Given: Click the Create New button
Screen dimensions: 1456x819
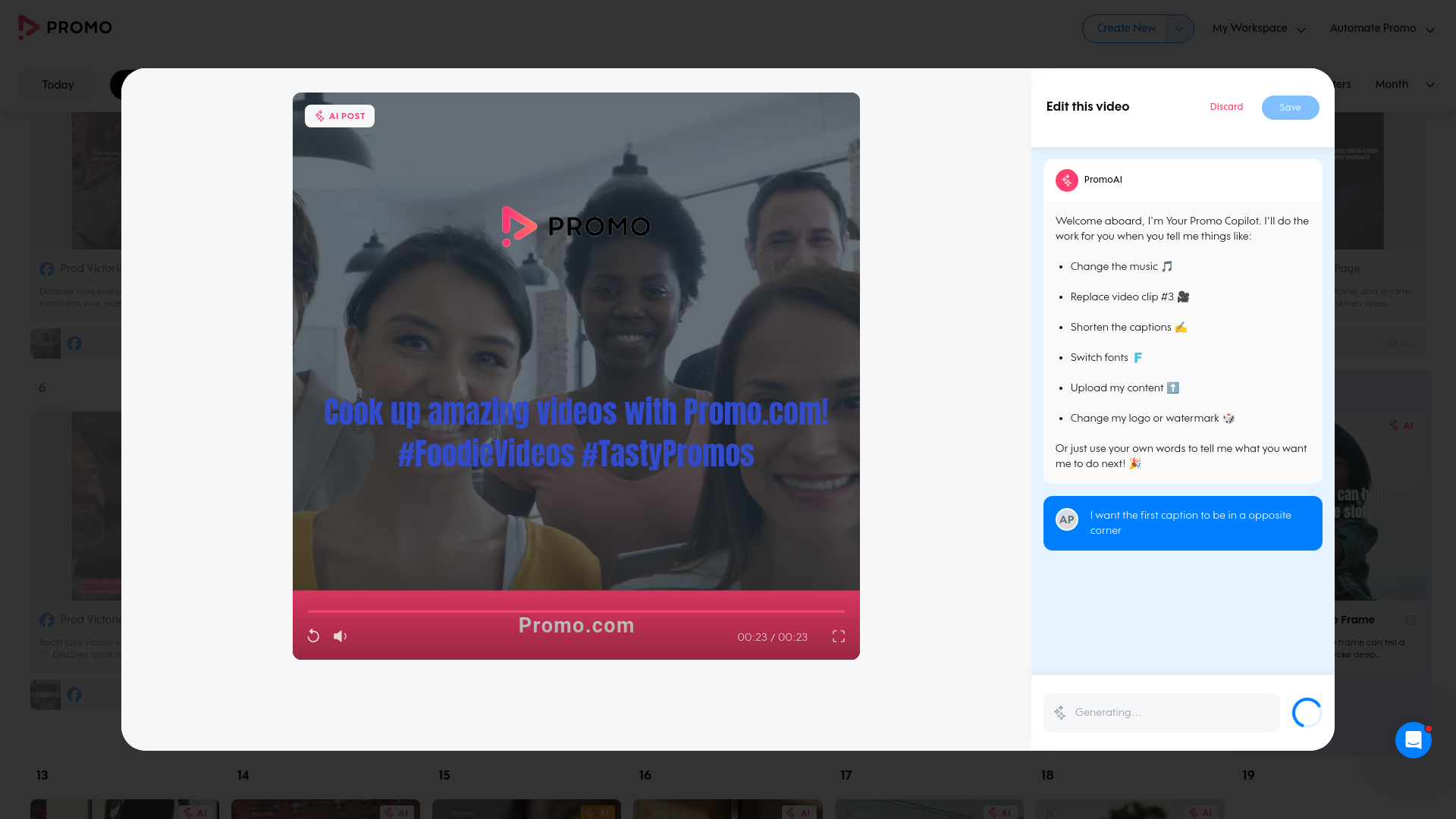Looking at the screenshot, I should (x=1126, y=28).
